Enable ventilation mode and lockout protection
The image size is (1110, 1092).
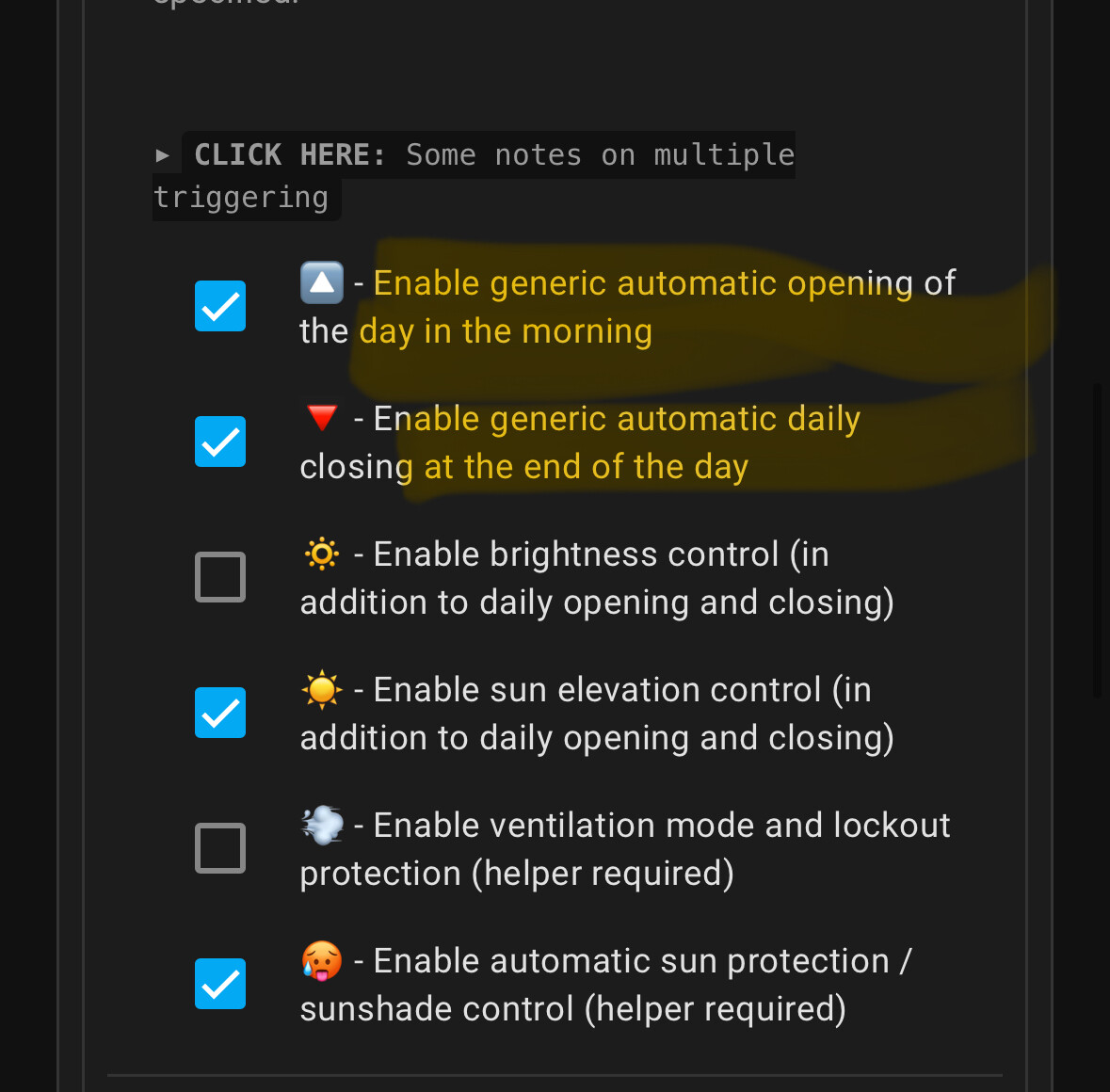pyautogui.click(x=219, y=847)
